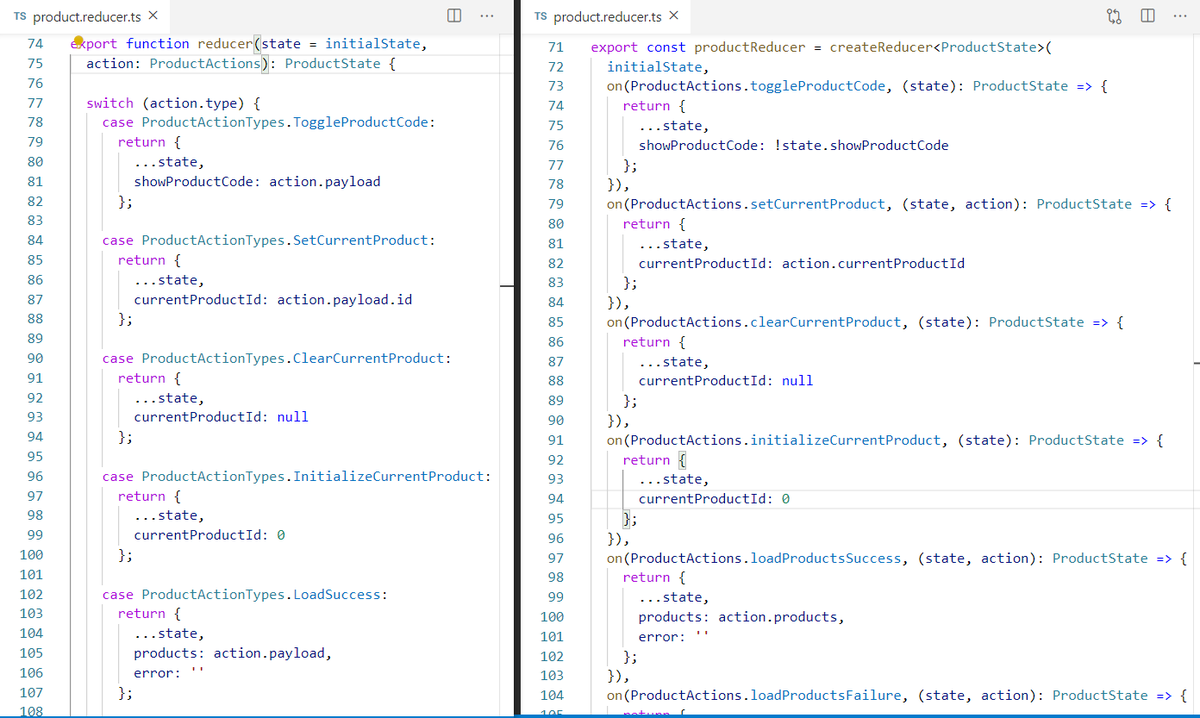Click 'ProductActionTypes.SetCurrentProduct' case label
1200x718 pixels.
coord(285,241)
